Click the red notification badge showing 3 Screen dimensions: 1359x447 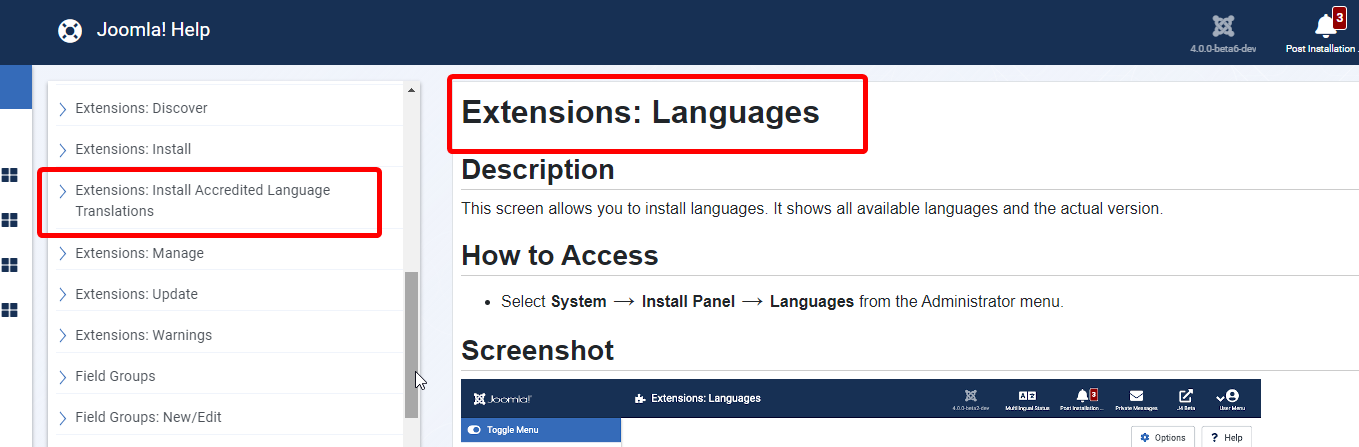click(x=1339, y=17)
